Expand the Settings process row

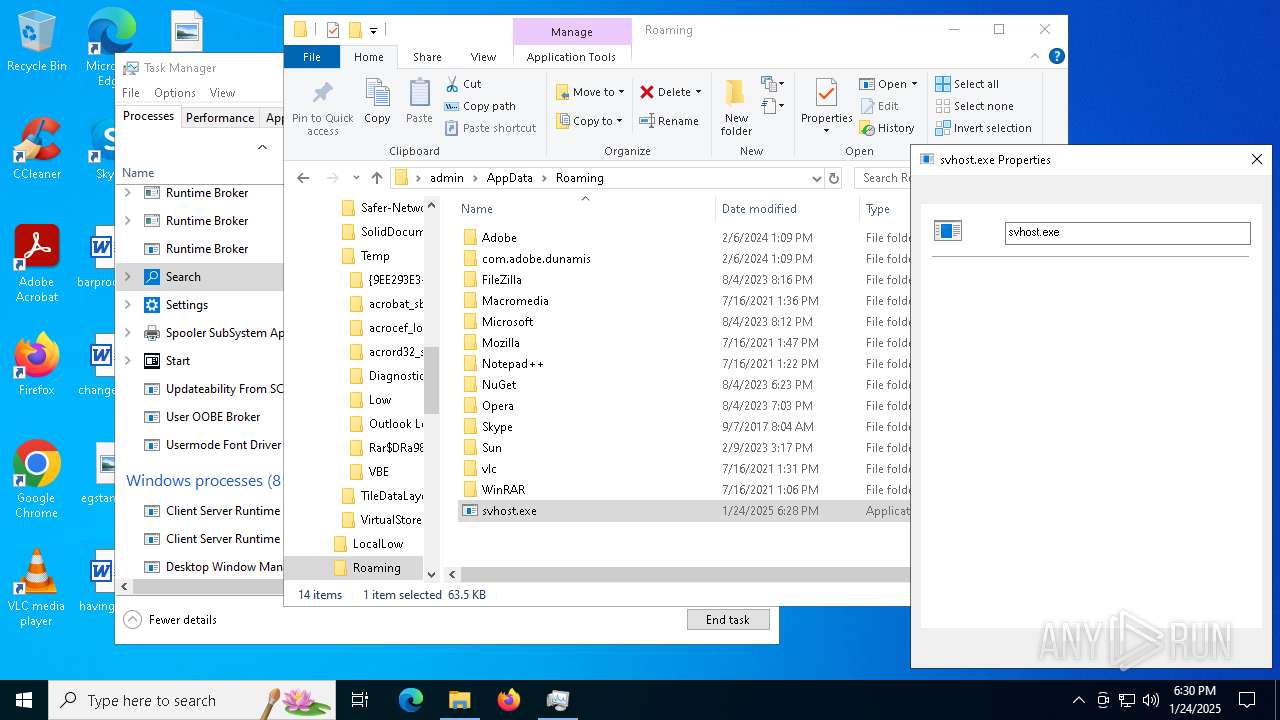click(128, 305)
